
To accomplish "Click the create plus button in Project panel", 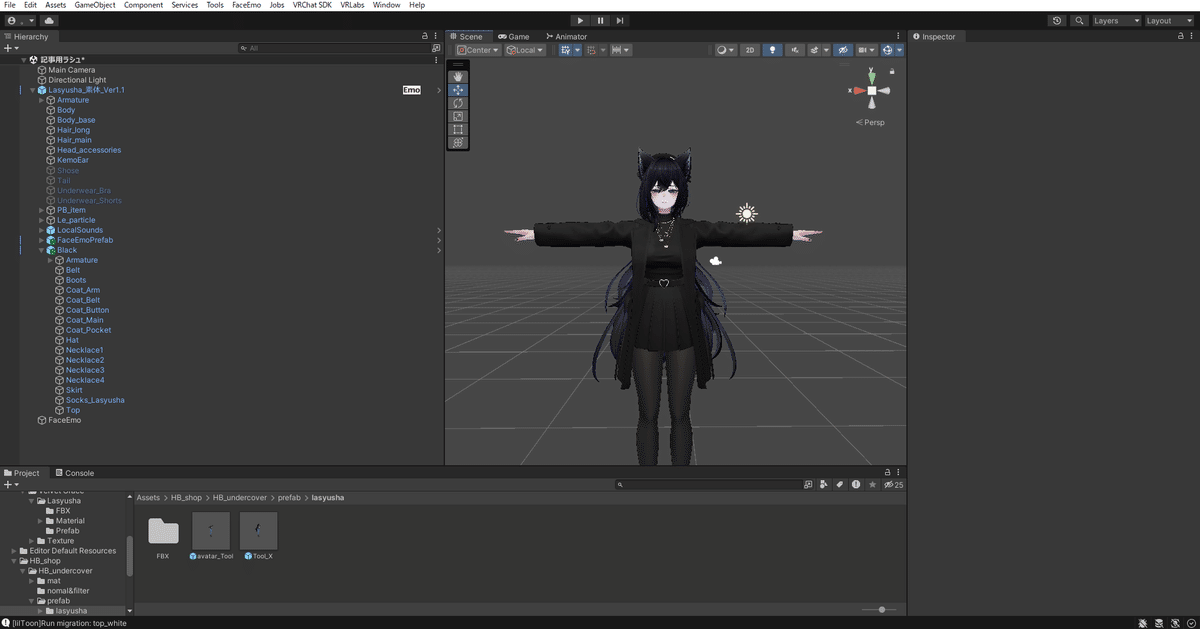I will (10, 485).
